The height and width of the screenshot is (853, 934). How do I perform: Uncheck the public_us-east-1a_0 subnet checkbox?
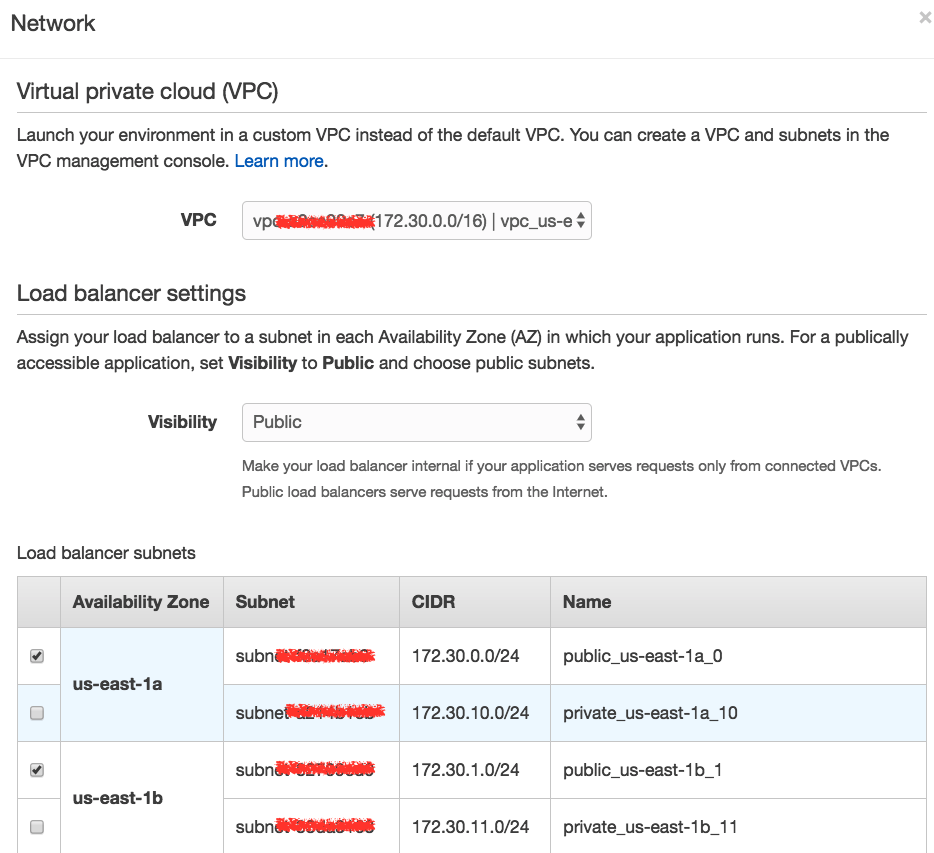pyautogui.click(x=37, y=656)
